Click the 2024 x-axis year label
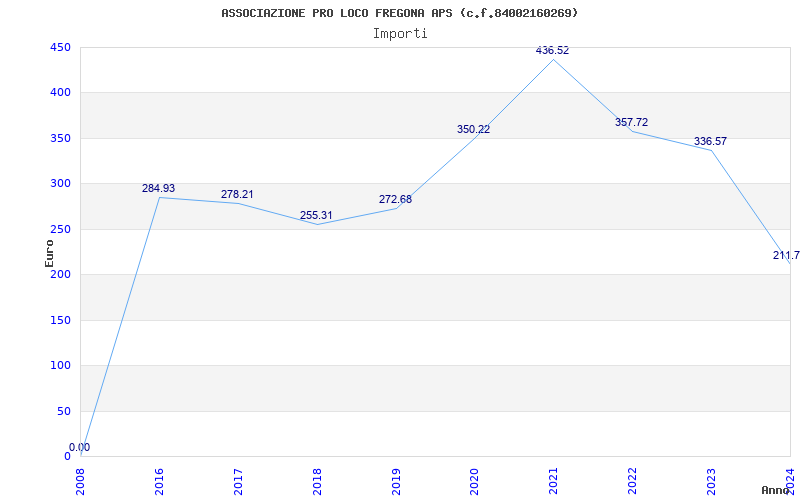Screen dimensions: 800x500 790,481
